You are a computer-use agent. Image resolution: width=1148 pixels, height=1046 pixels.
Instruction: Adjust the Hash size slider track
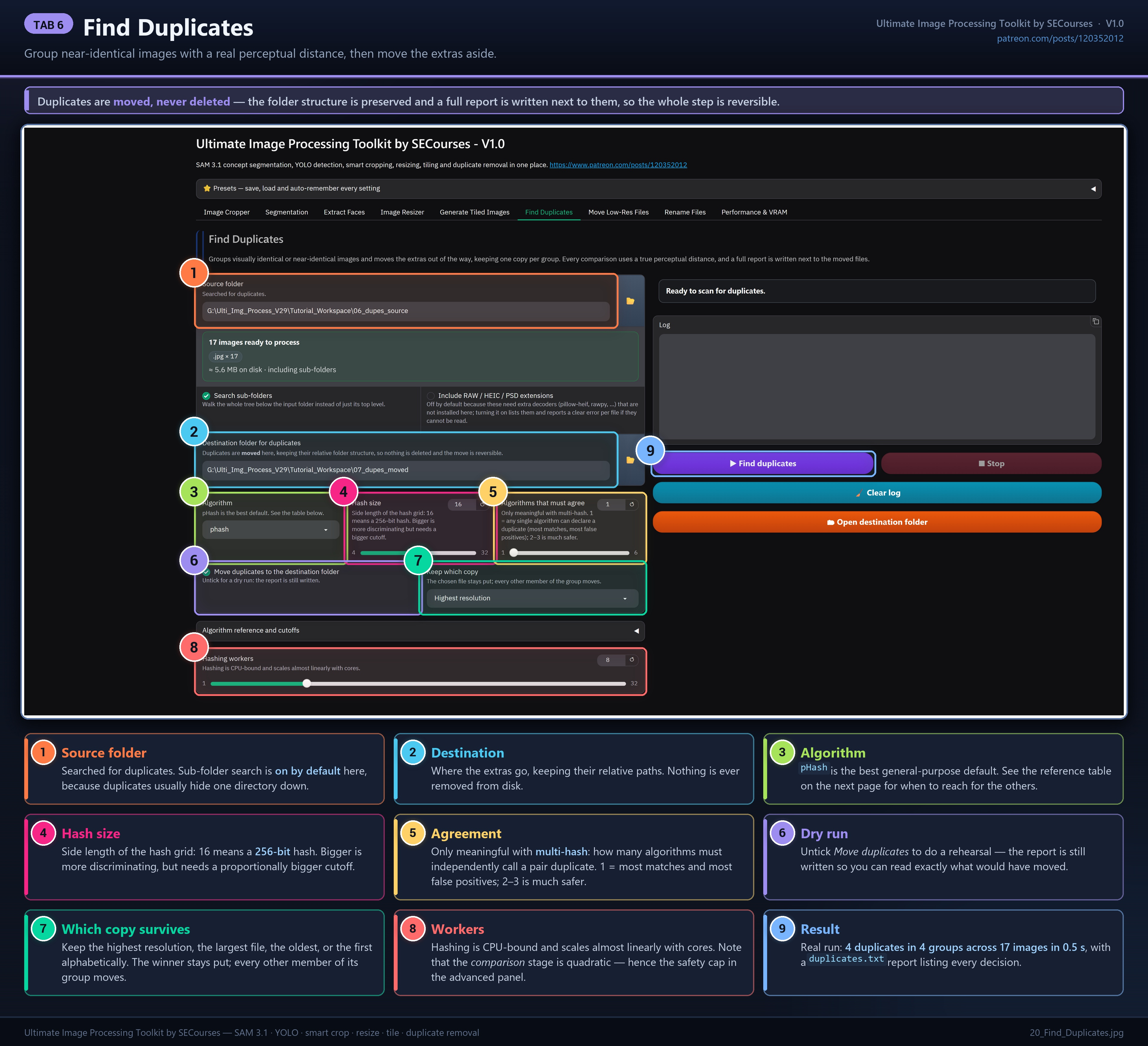point(418,553)
